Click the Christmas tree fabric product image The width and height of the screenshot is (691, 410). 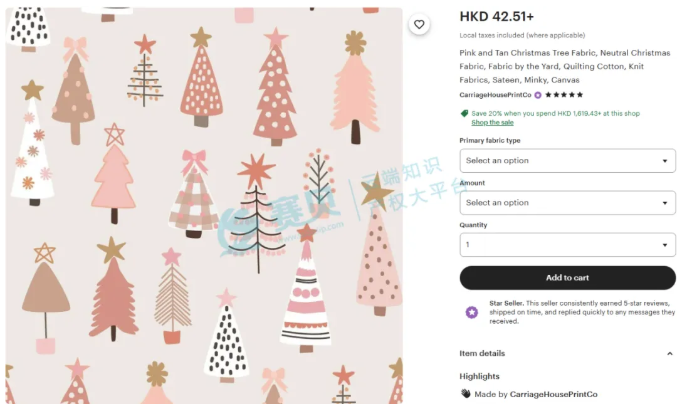[x=204, y=205]
